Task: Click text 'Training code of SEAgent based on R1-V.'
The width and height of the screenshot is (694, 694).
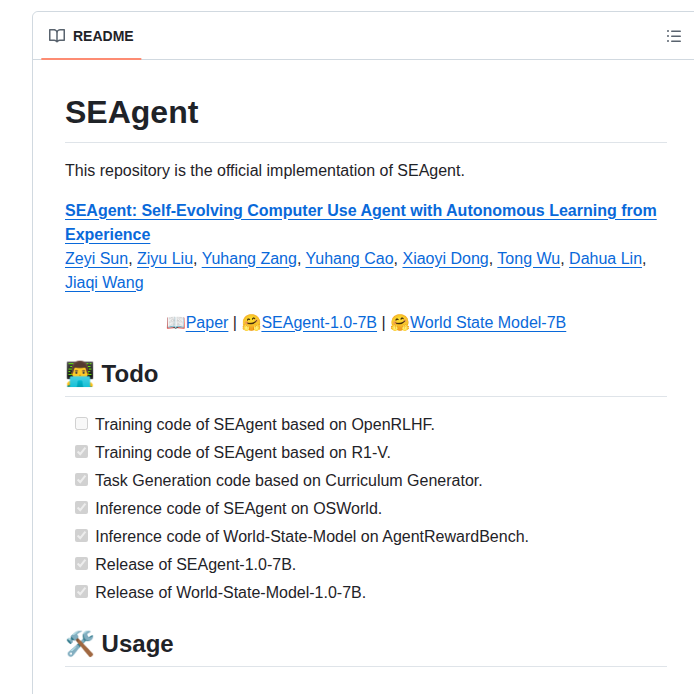Action: pos(243,452)
